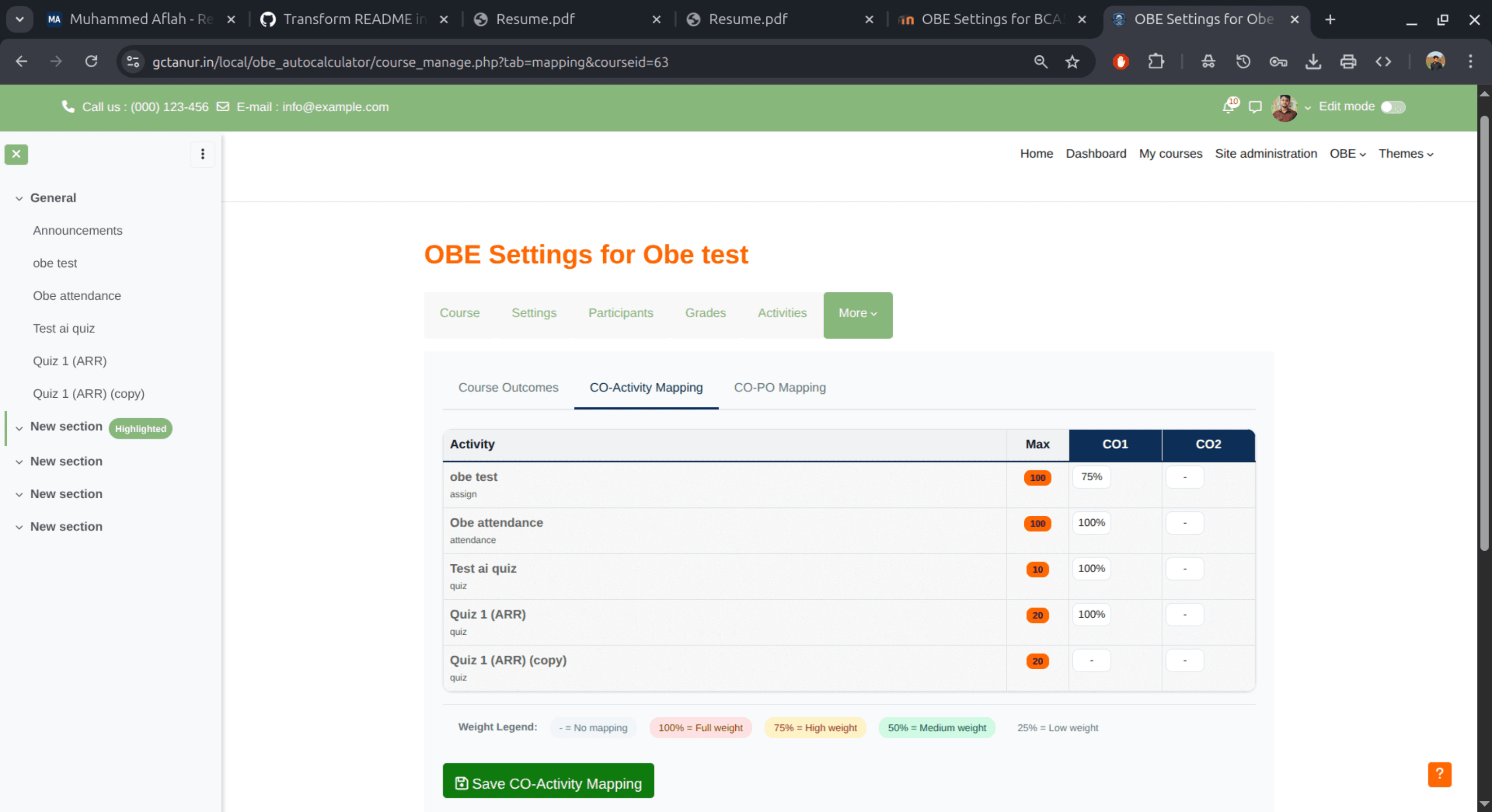Click CO1 weight field for obe test
The image size is (1492, 812).
click(x=1091, y=476)
